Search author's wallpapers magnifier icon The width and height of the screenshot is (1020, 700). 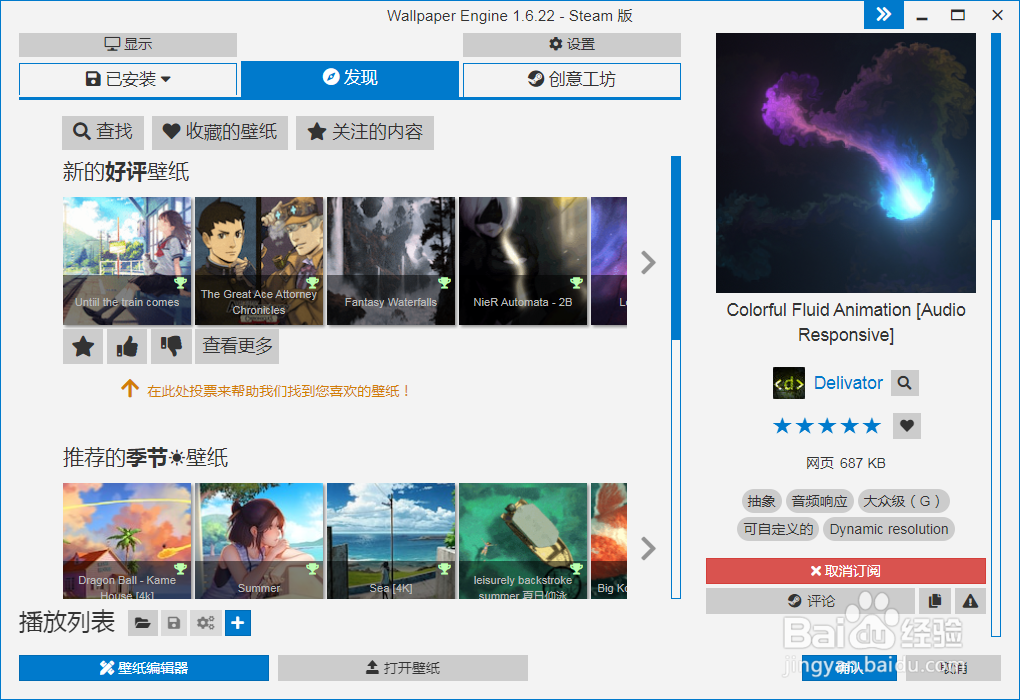pos(905,383)
